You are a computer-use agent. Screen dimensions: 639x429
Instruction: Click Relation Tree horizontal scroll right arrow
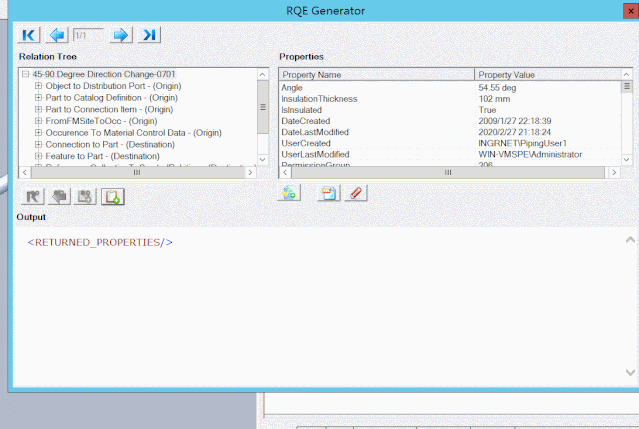(x=250, y=172)
